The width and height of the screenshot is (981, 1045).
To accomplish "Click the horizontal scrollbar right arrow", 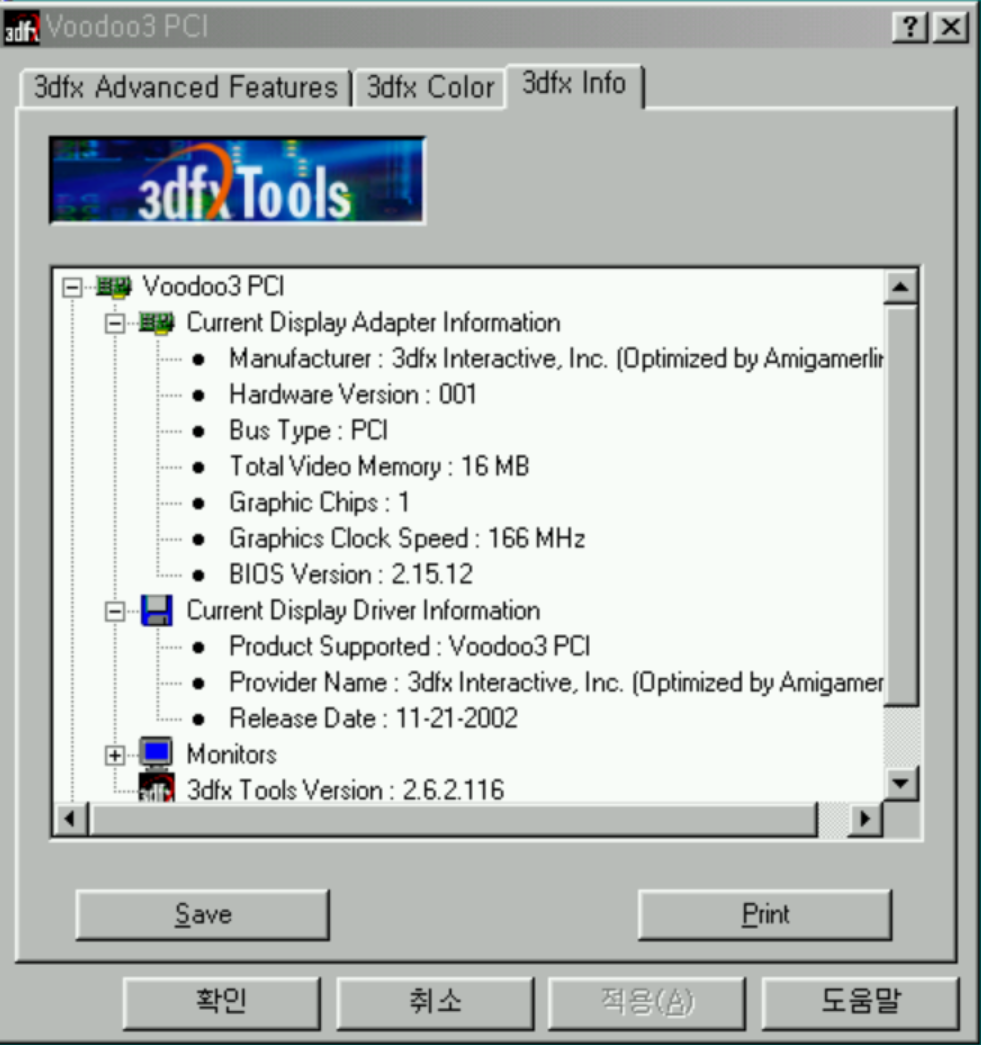I will (864, 820).
